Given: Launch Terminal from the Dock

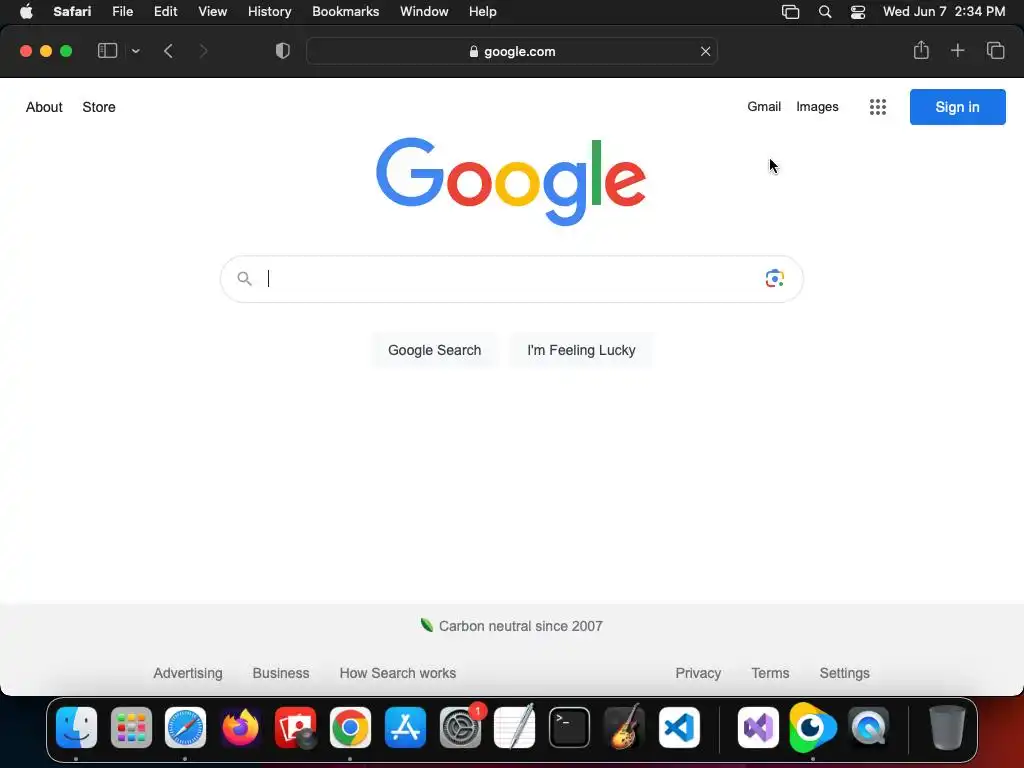Looking at the screenshot, I should tap(569, 727).
